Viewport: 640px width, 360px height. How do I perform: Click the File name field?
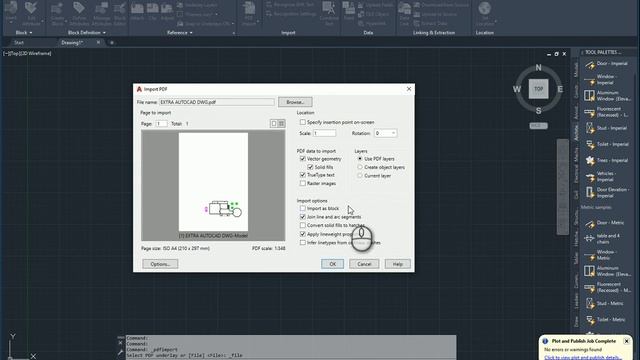click(x=217, y=102)
